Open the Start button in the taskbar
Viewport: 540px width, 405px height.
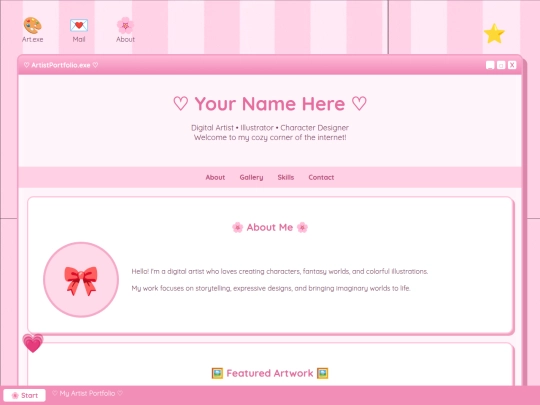pos(24,395)
